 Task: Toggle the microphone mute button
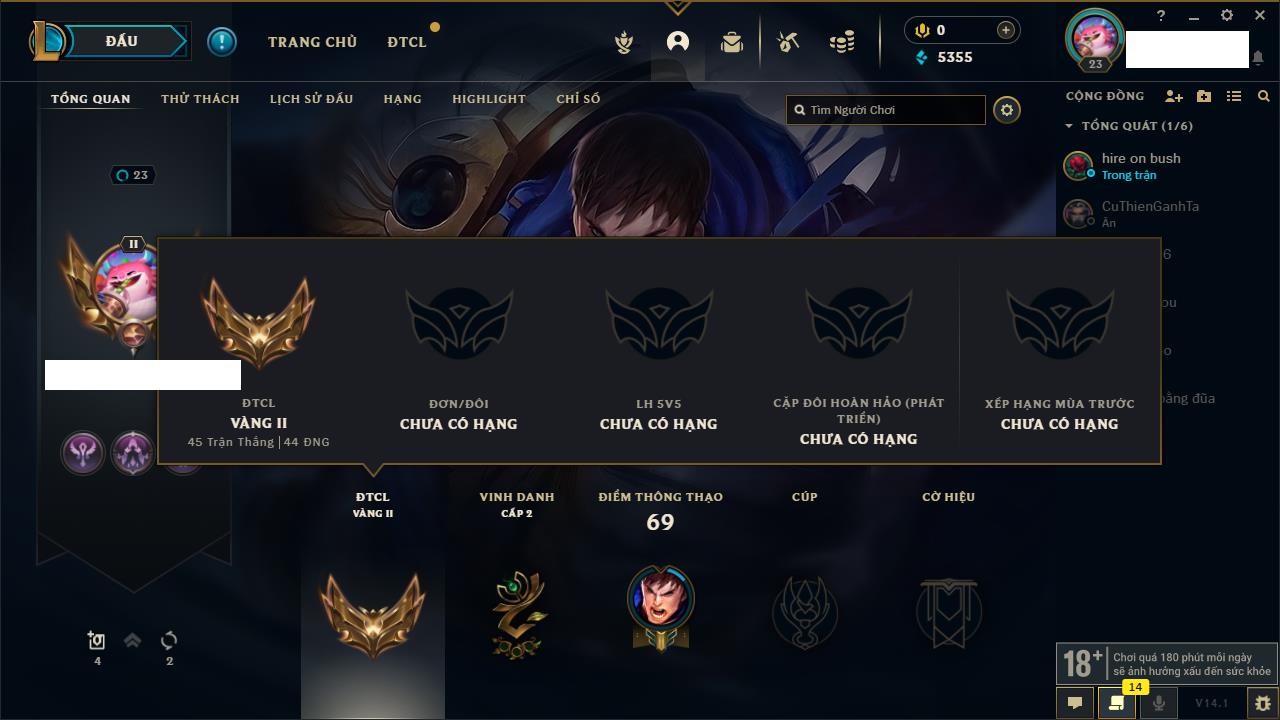(1158, 703)
